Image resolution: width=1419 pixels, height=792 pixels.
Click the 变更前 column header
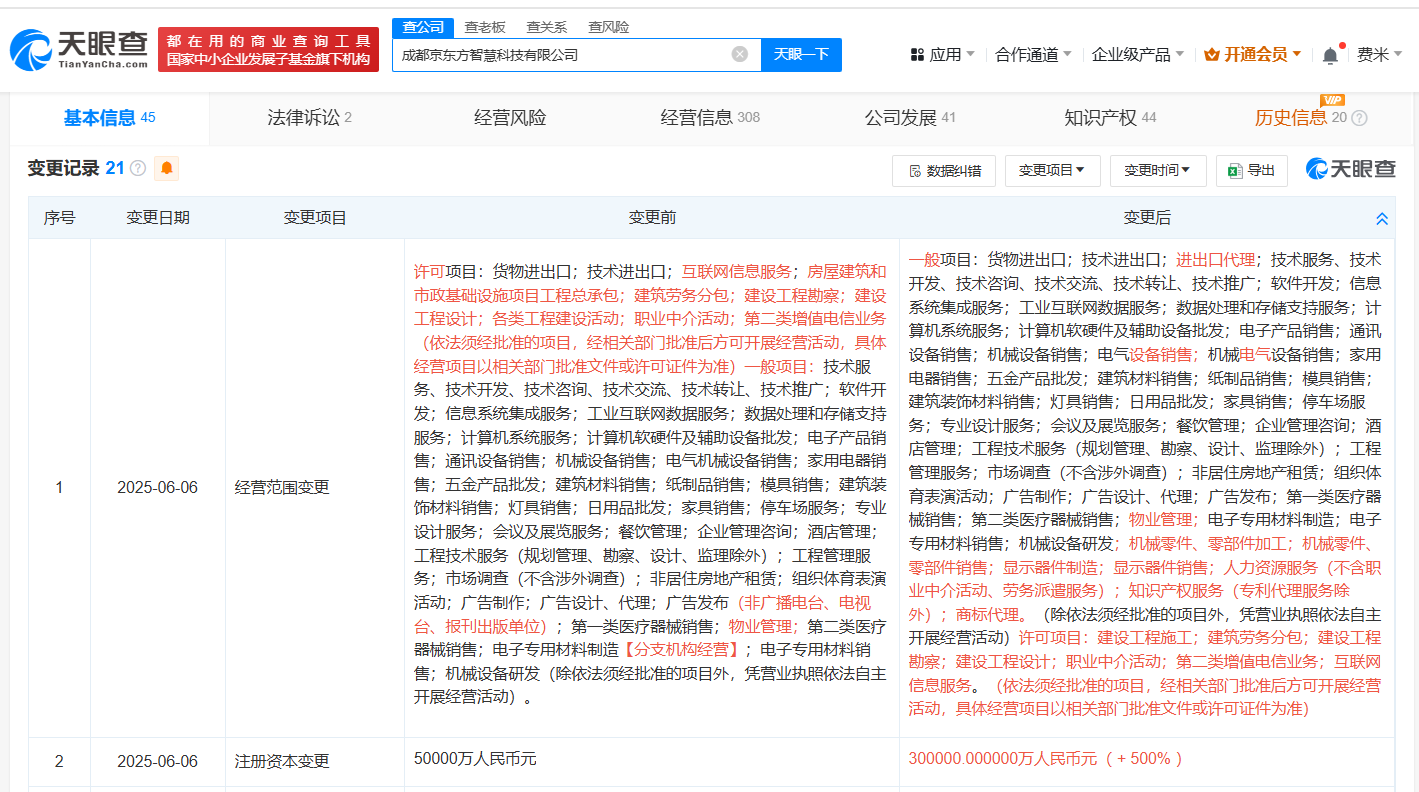(652, 218)
